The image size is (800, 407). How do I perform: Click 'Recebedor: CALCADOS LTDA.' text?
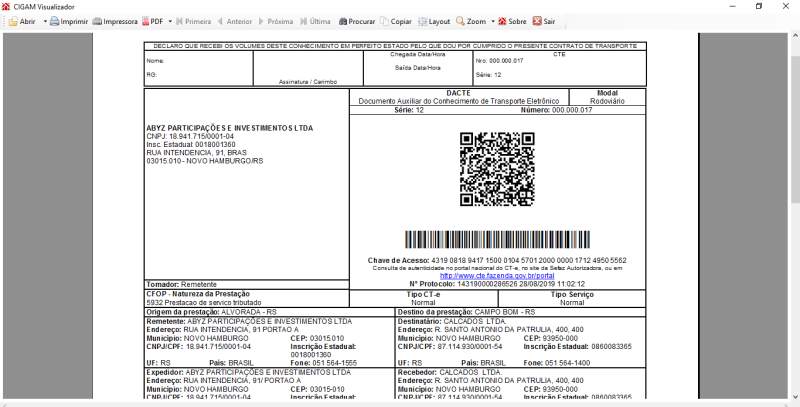[x=450, y=372]
